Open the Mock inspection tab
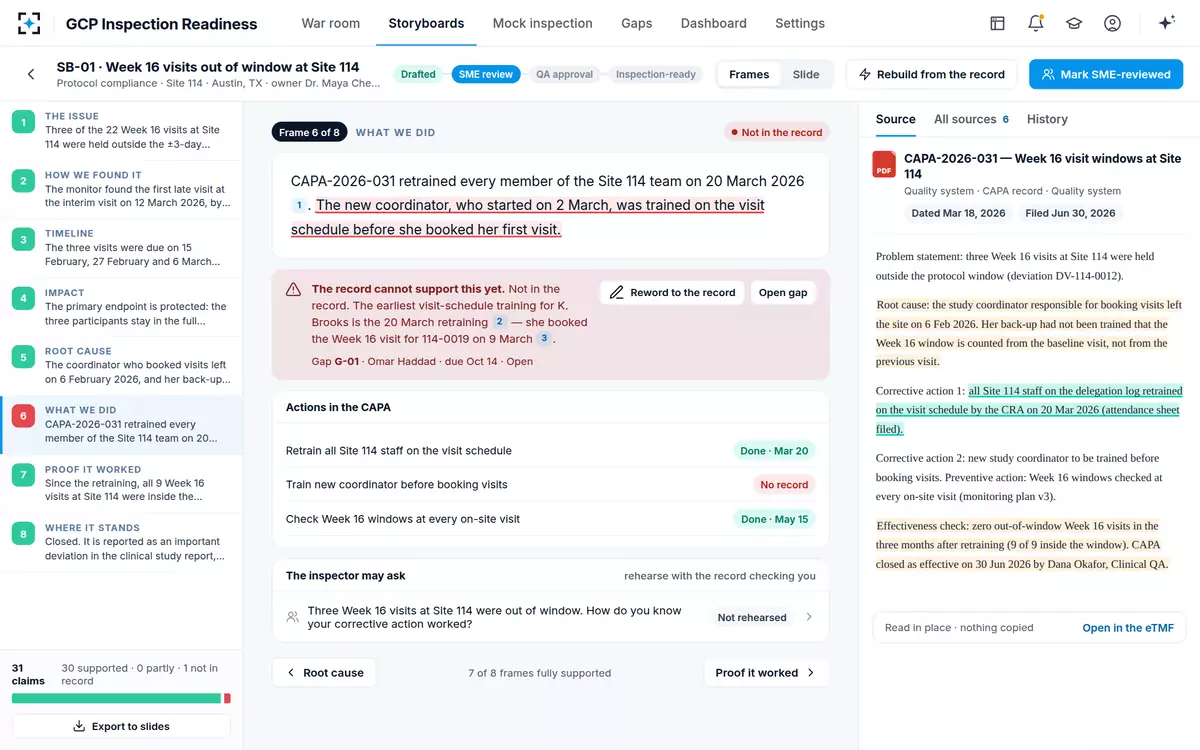 pyautogui.click(x=542, y=23)
